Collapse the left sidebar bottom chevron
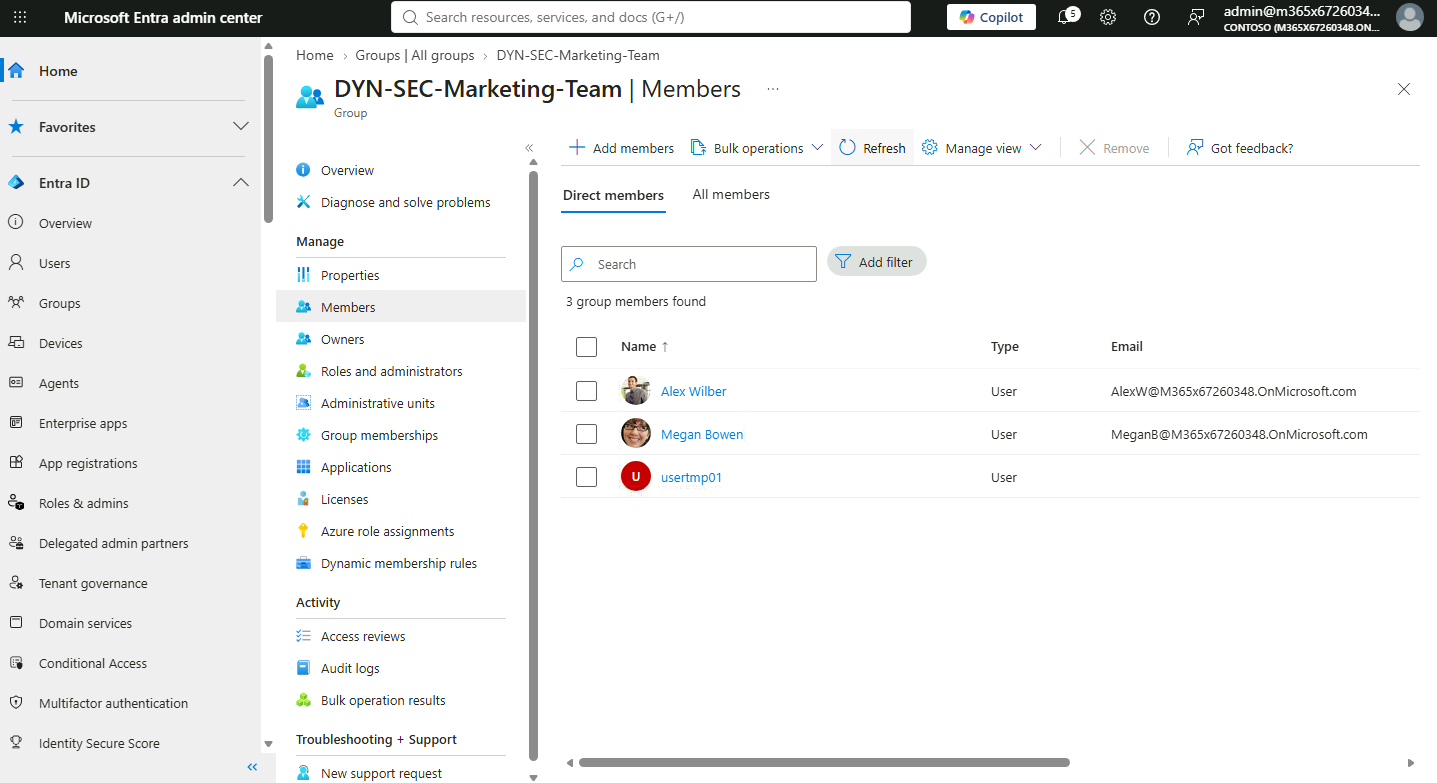 252,767
